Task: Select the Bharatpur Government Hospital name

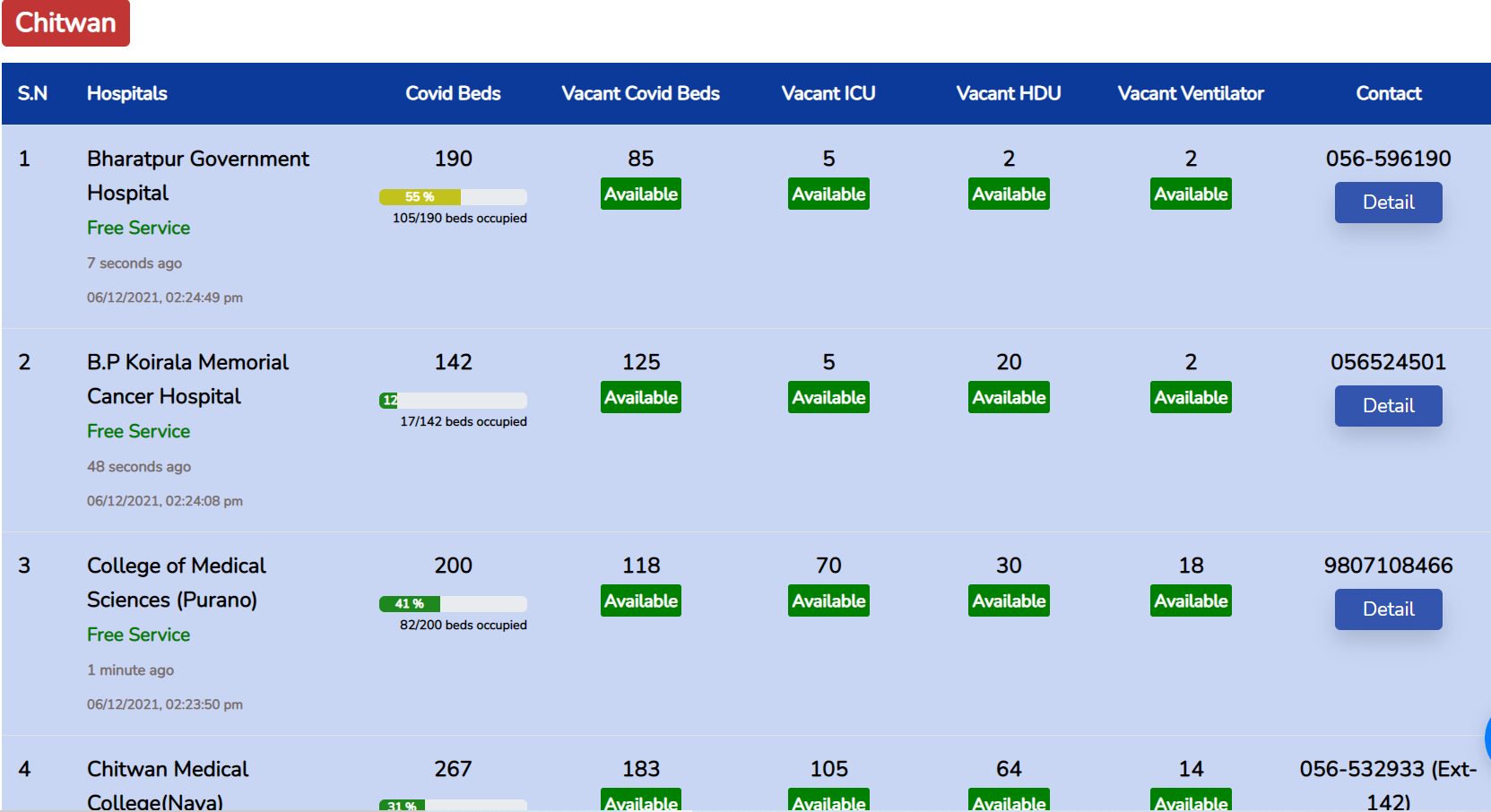Action: 198,176
